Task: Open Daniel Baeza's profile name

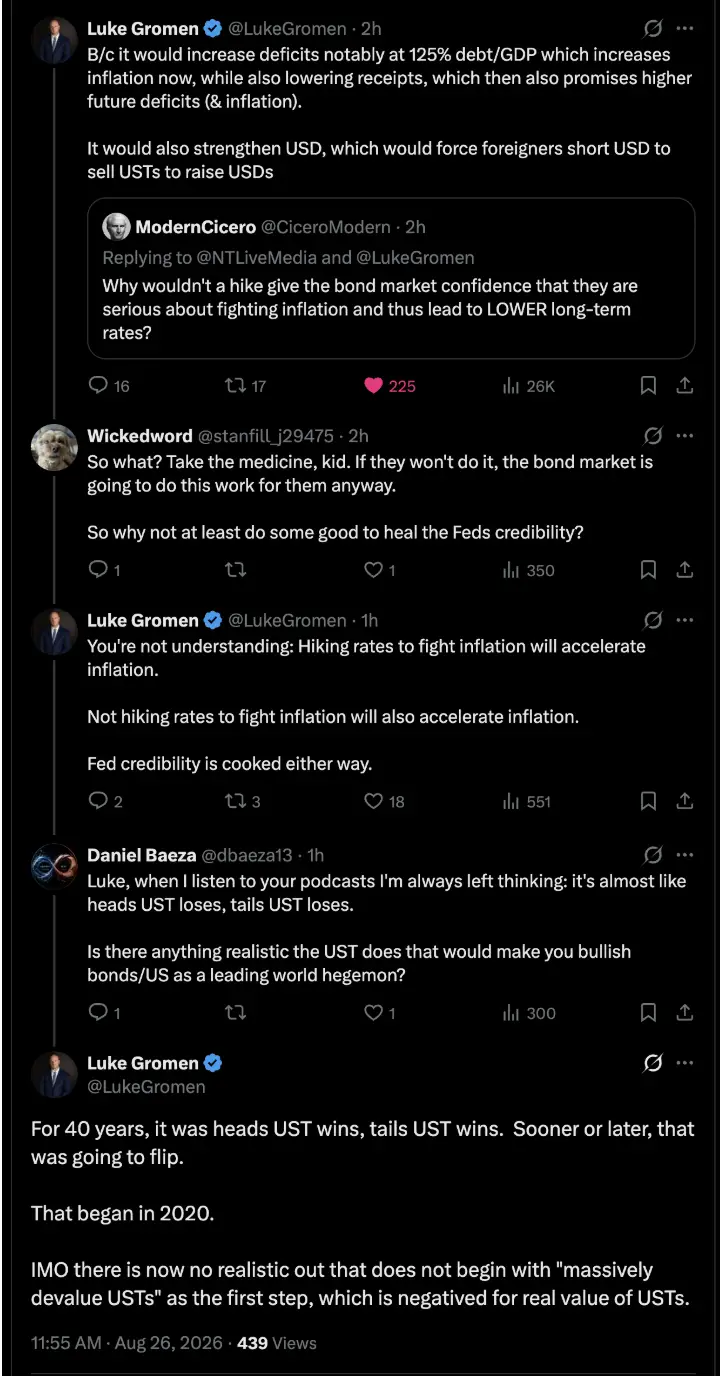Action: (x=142, y=855)
